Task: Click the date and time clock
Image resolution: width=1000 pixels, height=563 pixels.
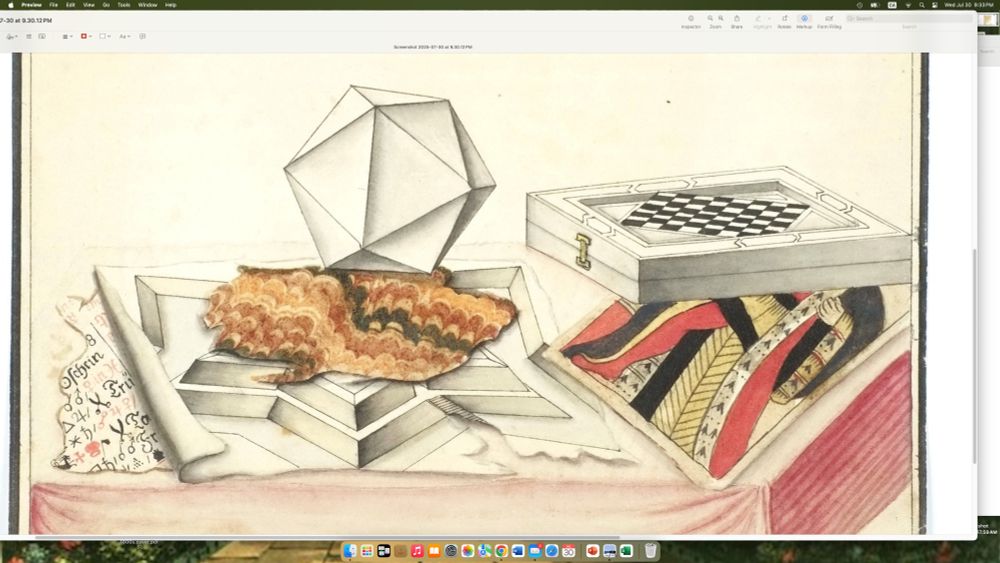Action: click(969, 4)
